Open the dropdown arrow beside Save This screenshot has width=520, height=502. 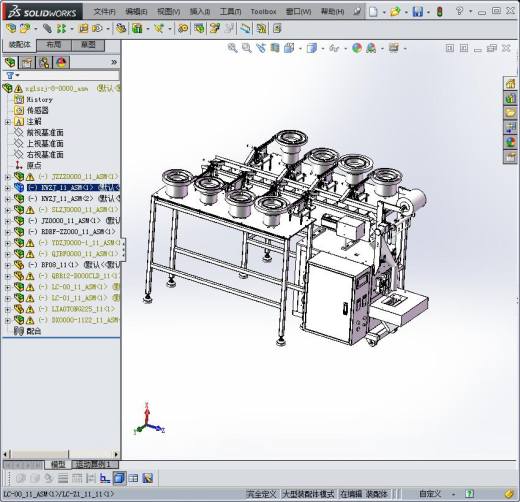428,12
